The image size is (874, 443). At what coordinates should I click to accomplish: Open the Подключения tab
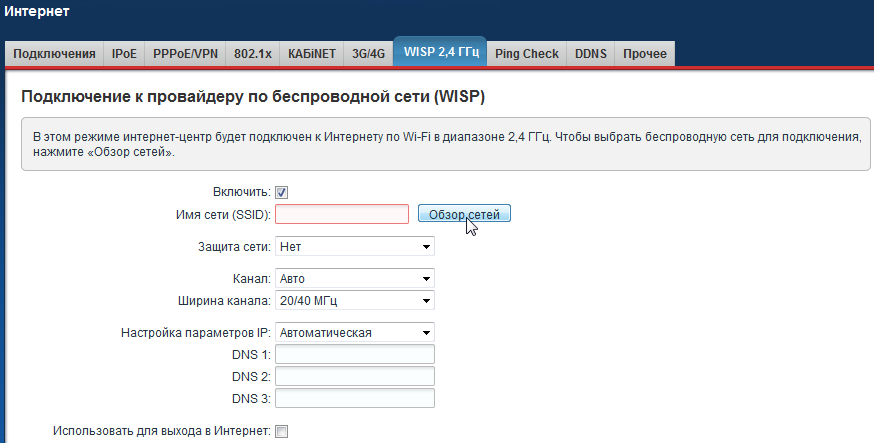click(x=55, y=53)
